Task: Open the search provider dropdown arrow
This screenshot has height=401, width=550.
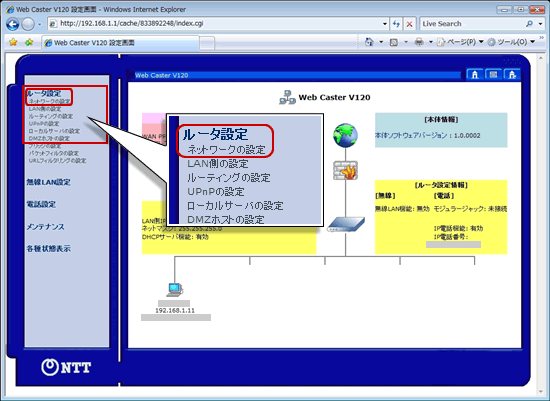Action: [x=541, y=24]
